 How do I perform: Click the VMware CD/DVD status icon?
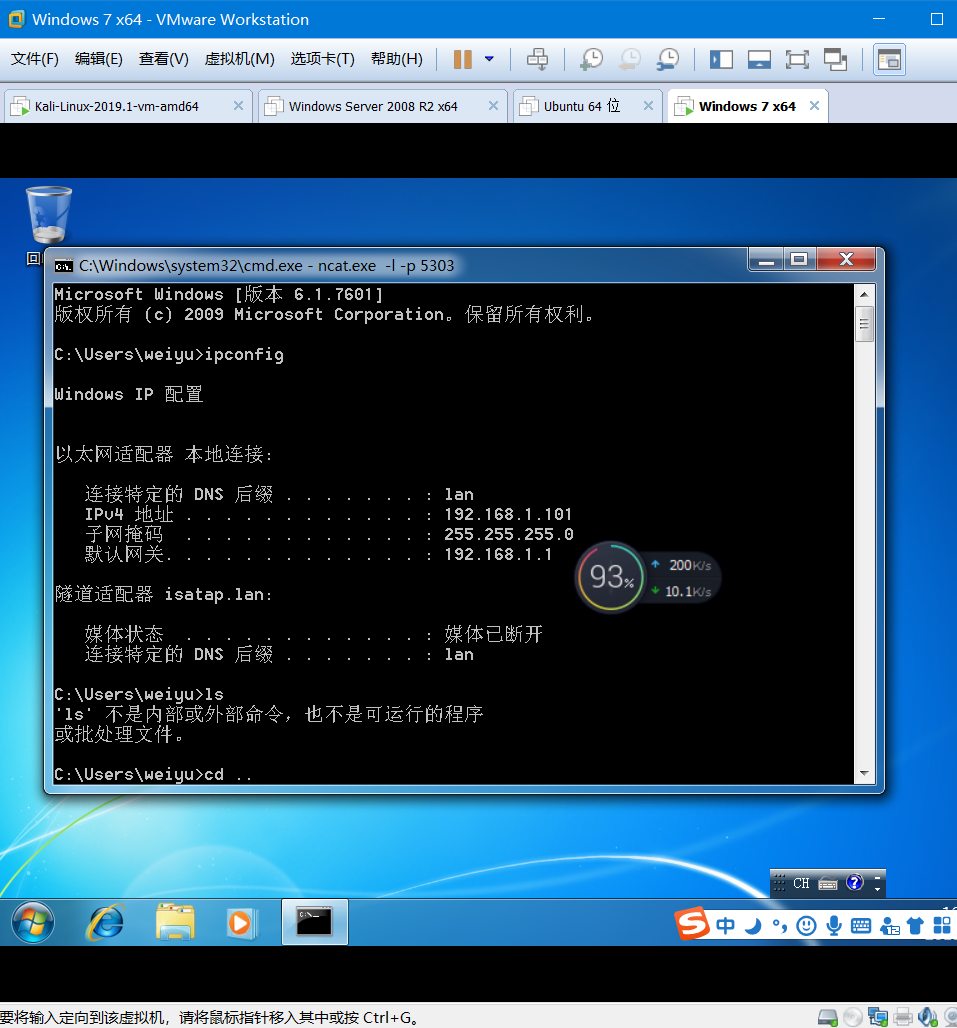[x=853, y=1017]
